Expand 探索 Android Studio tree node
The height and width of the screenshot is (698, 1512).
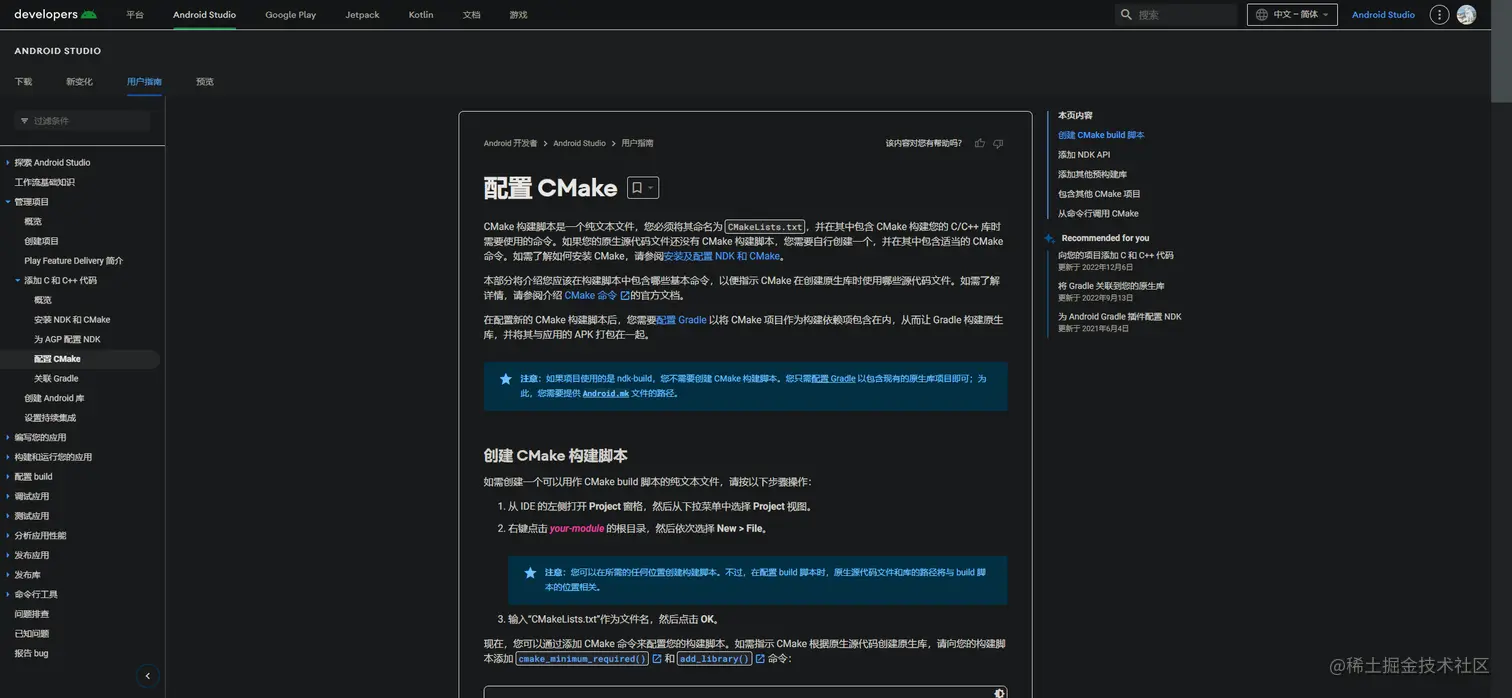click(x=8, y=162)
